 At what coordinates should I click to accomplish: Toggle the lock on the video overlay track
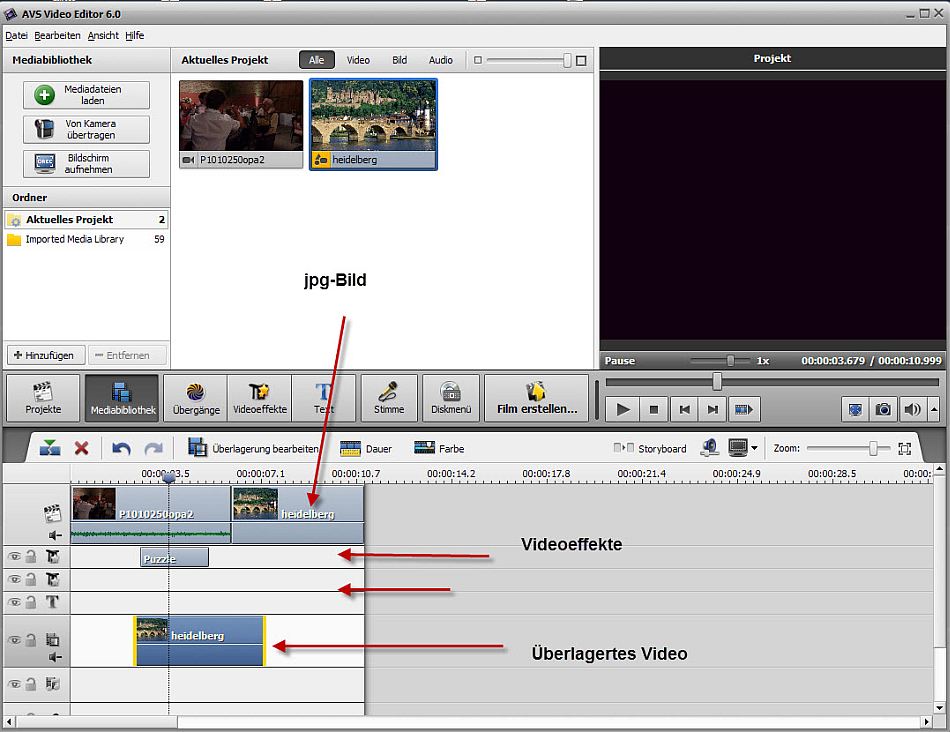(32, 639)
